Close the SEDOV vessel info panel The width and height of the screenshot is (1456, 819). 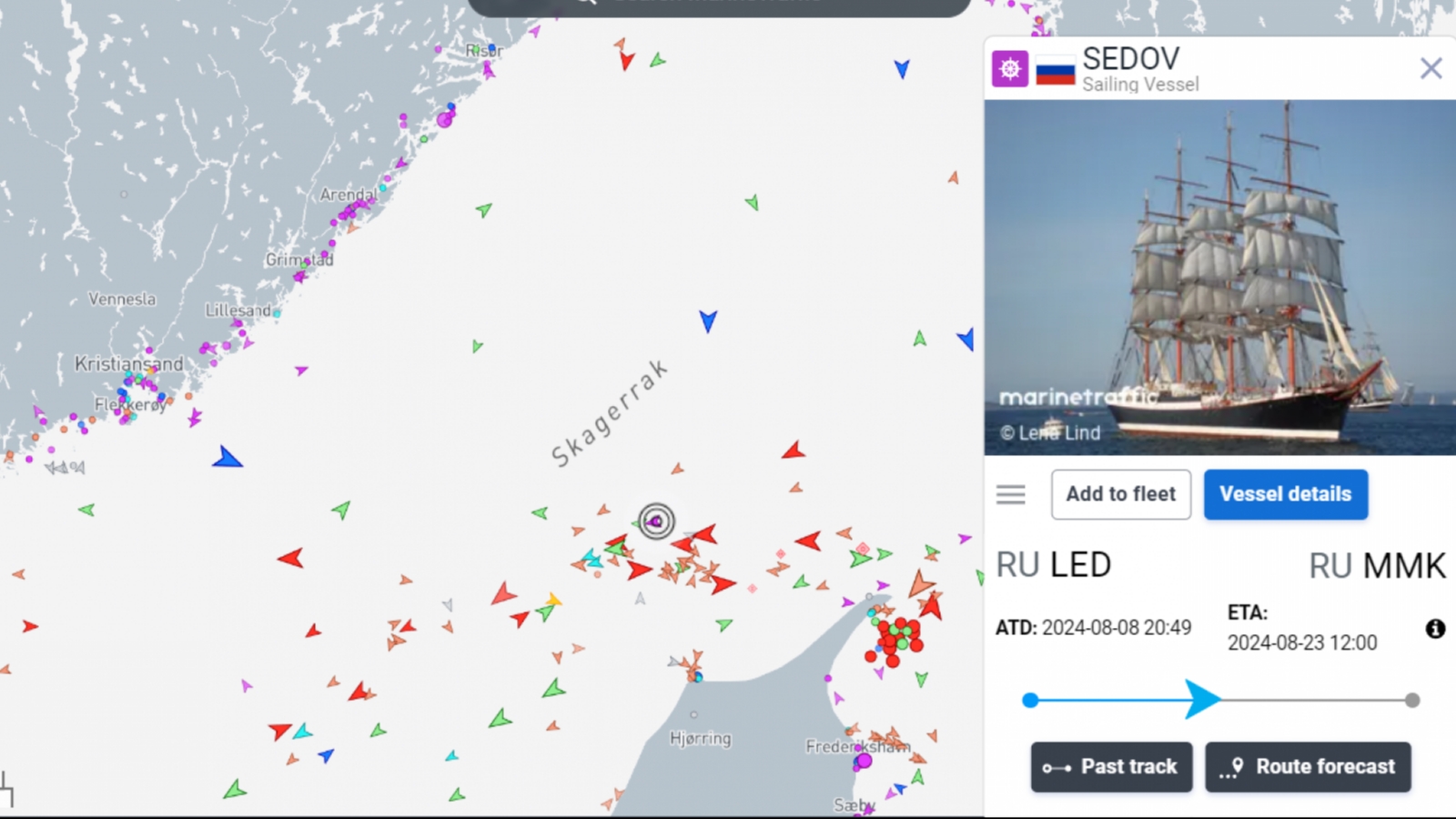[1431, 68]
